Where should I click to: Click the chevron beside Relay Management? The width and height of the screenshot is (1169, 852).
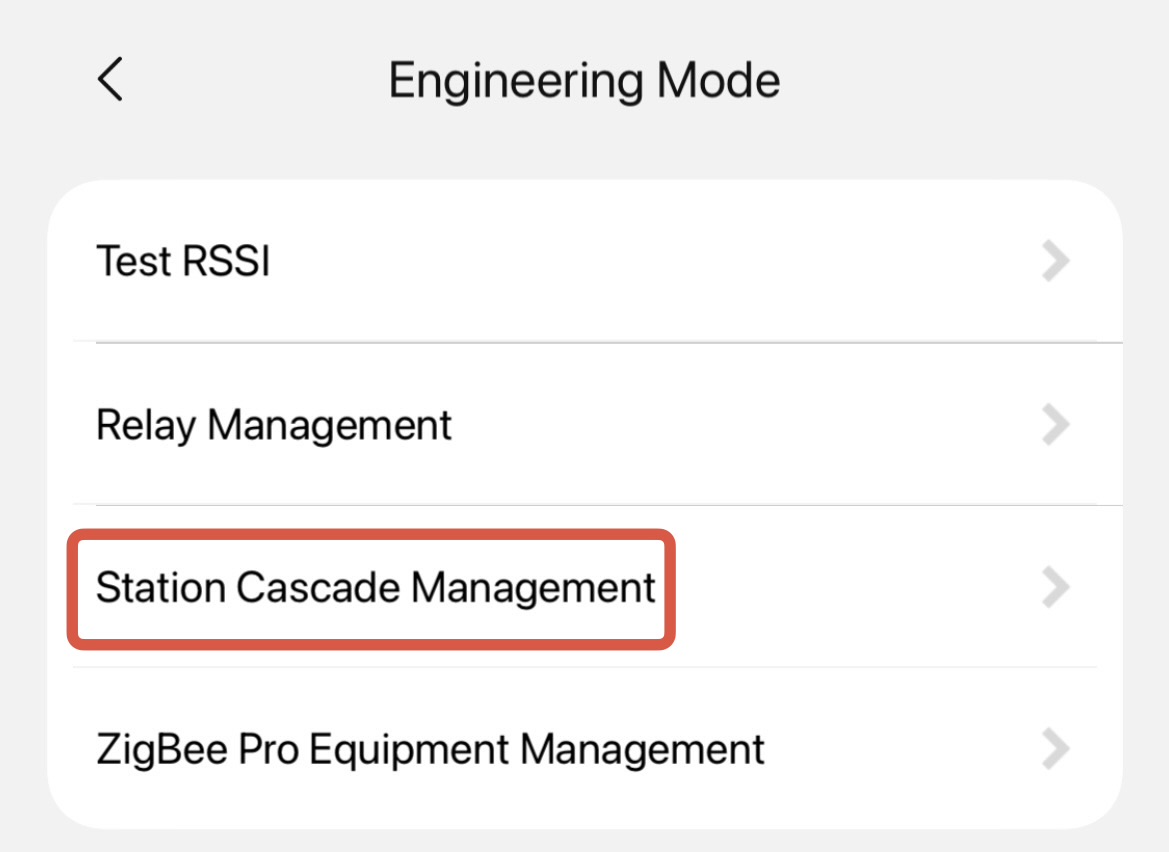1057,425
